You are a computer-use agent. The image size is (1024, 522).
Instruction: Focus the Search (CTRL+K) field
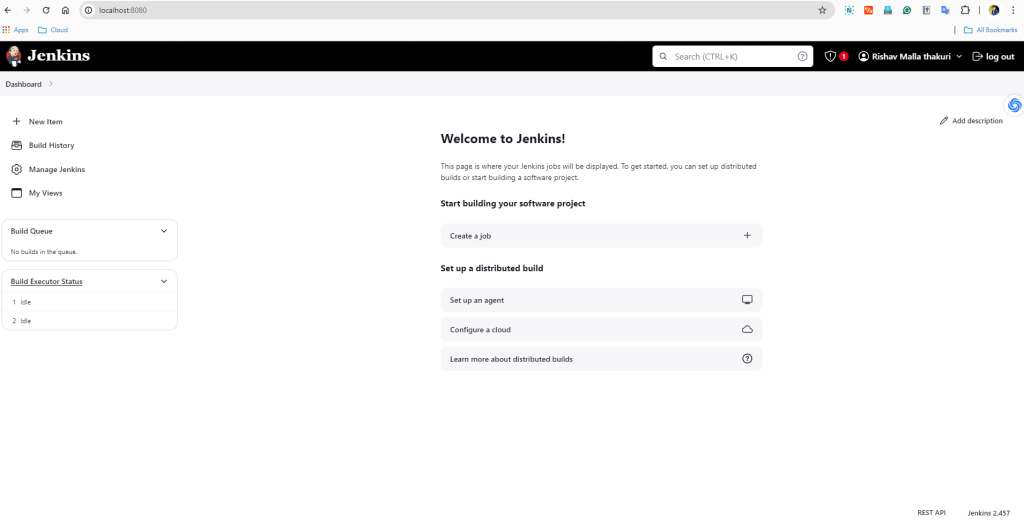click(732, 56)
